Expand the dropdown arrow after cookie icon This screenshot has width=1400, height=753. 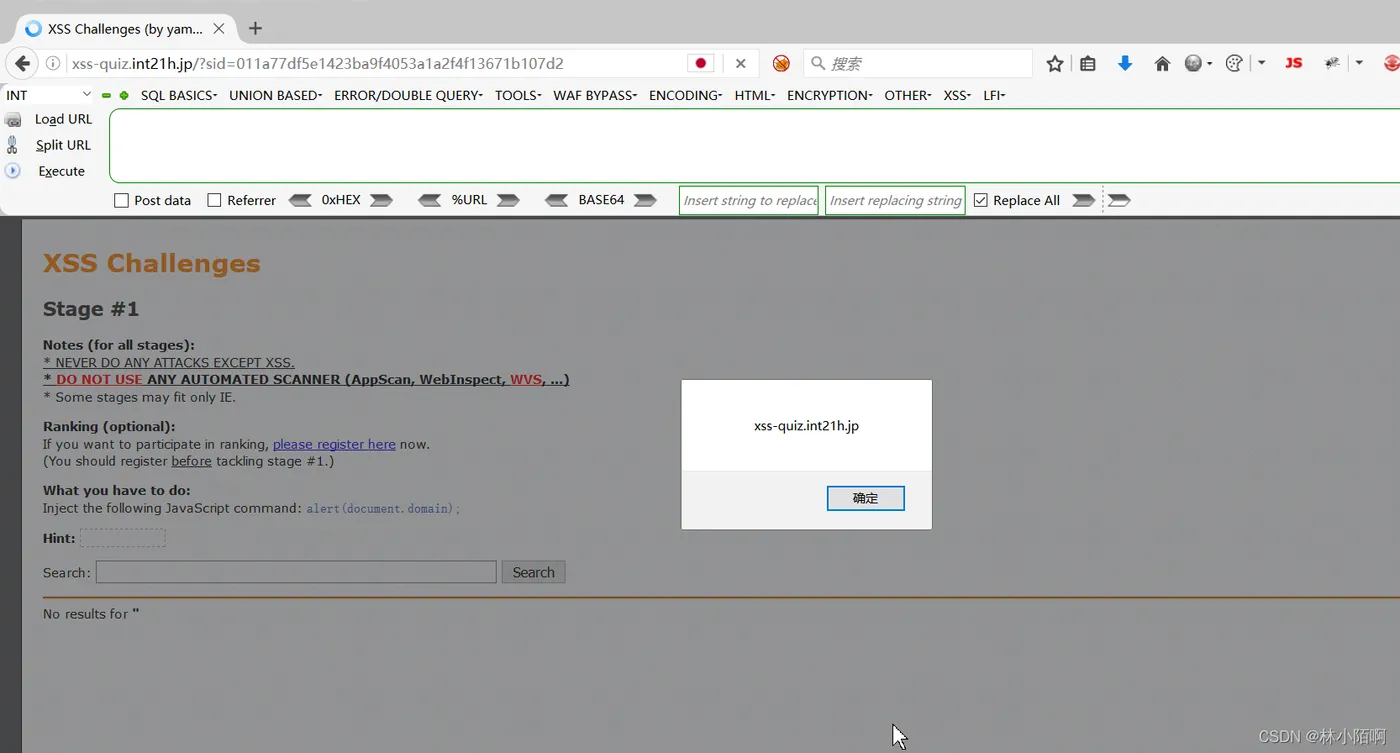(x=1262, y=63)
